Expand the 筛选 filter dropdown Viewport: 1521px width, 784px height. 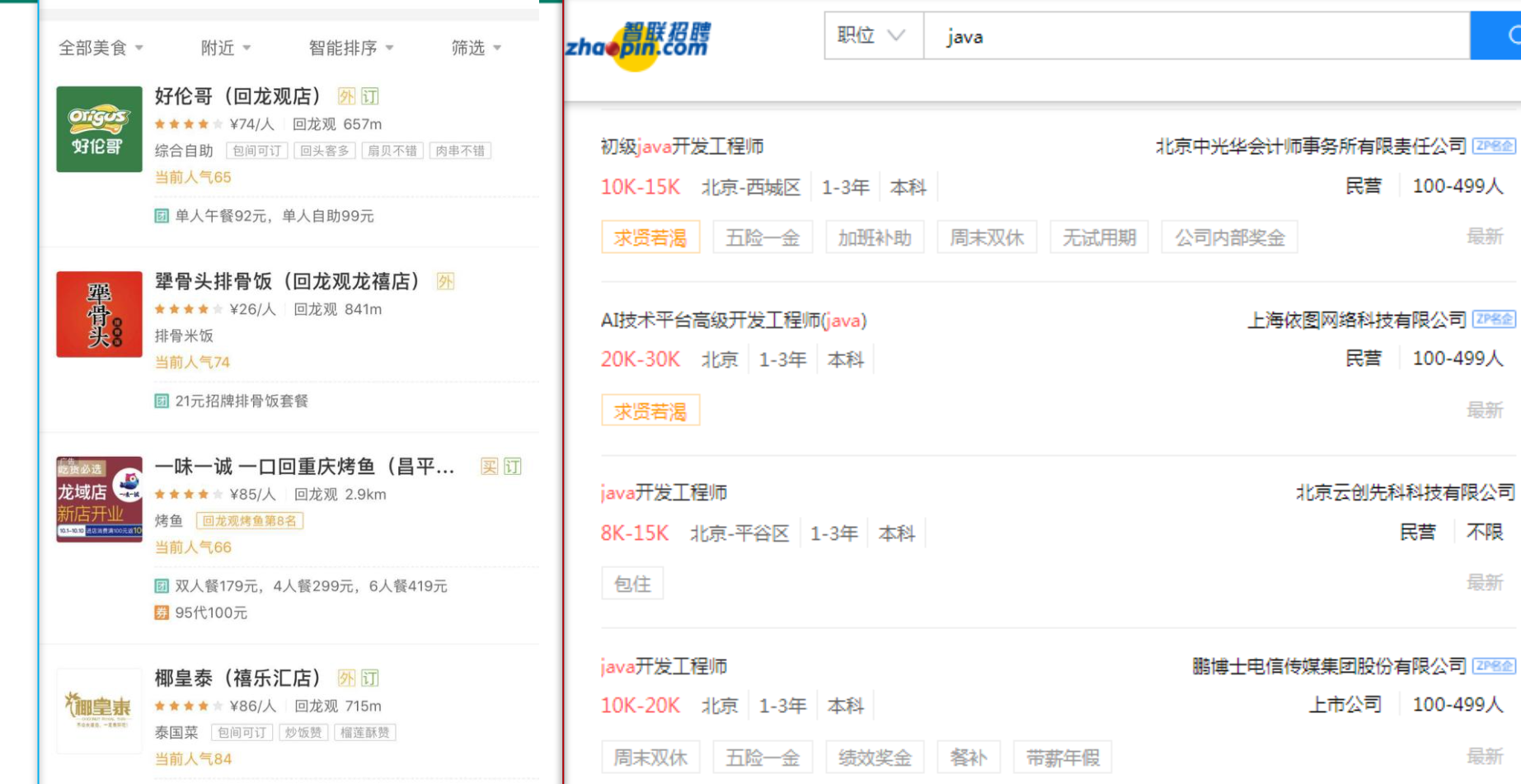pos(476,48)
